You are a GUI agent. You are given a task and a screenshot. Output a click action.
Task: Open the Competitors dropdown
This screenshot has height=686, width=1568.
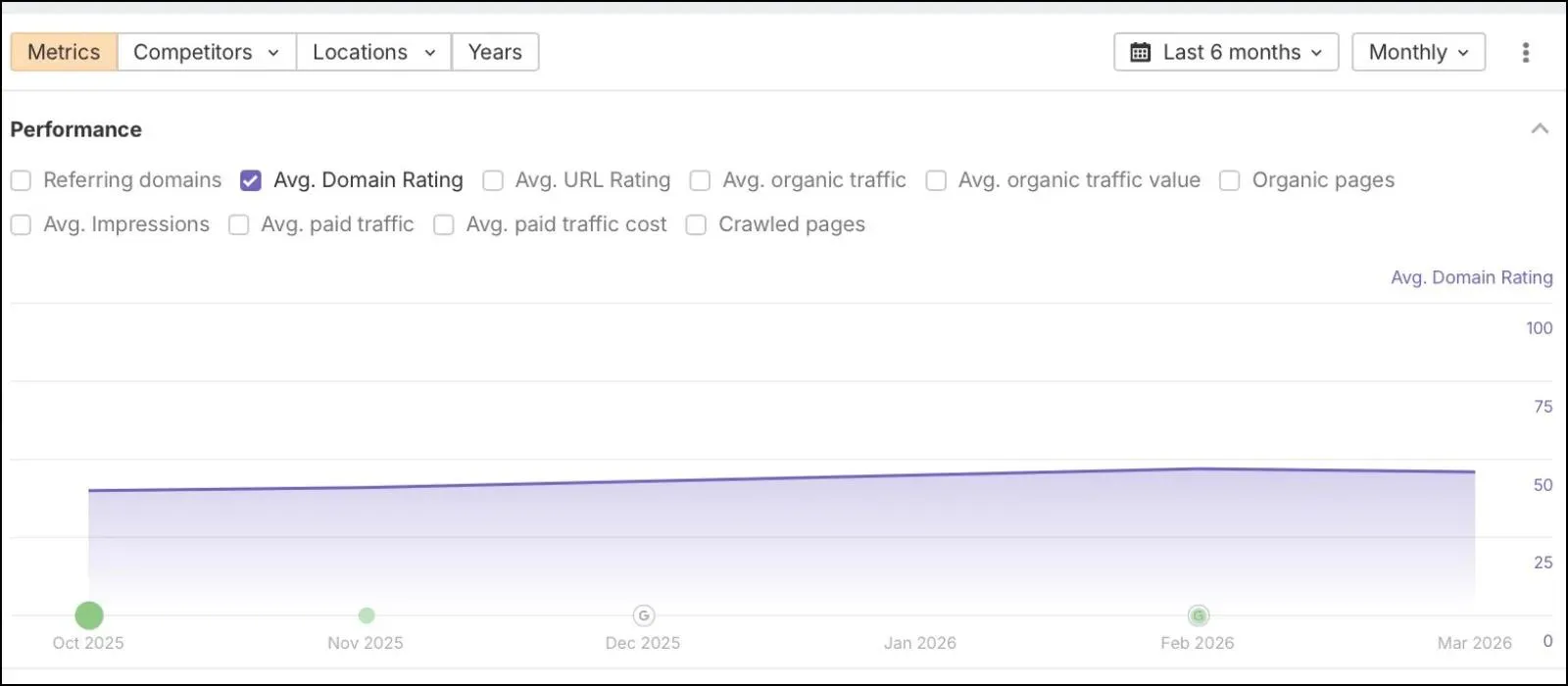[207, 52]
